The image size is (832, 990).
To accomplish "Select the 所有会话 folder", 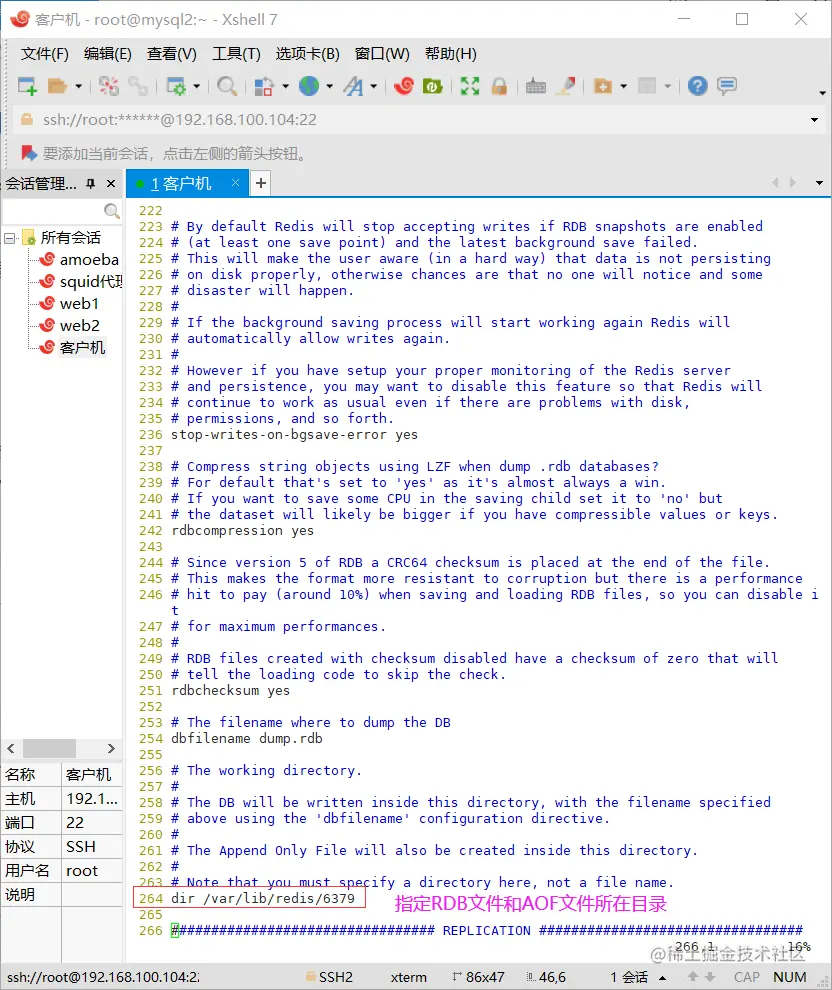I will 70,238.
